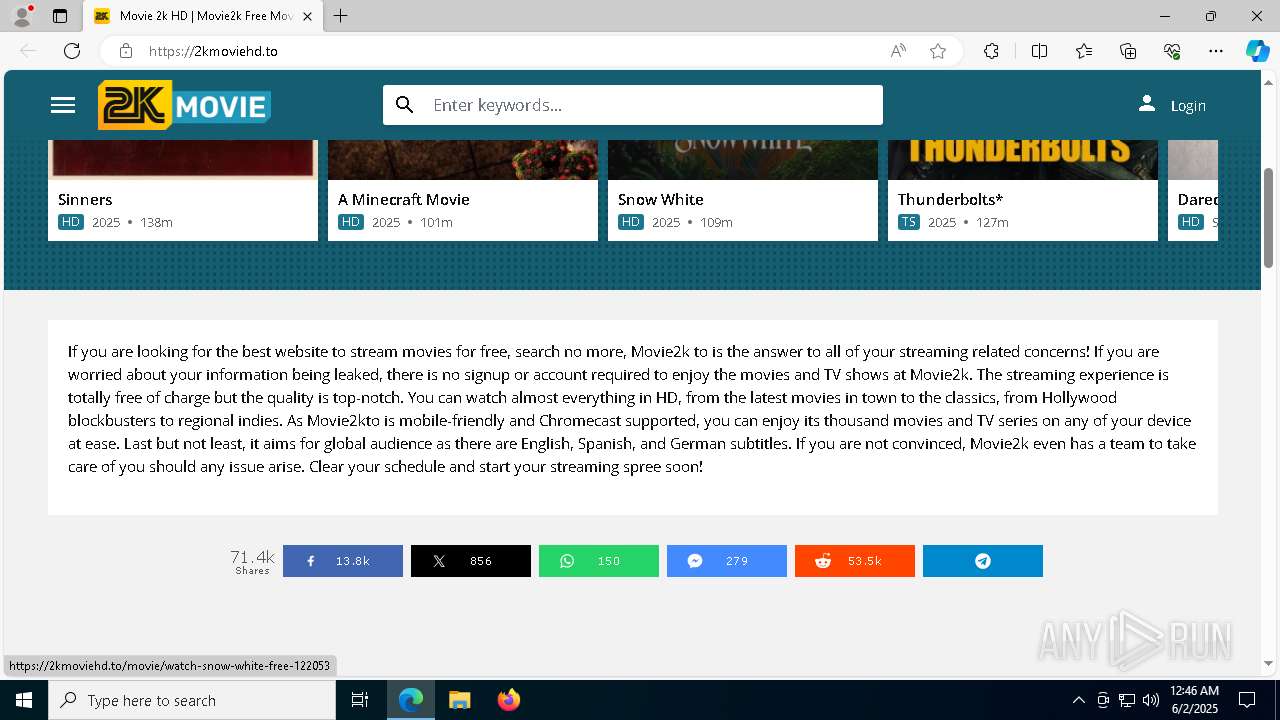Show hidden tray icons chevron

1078,700
